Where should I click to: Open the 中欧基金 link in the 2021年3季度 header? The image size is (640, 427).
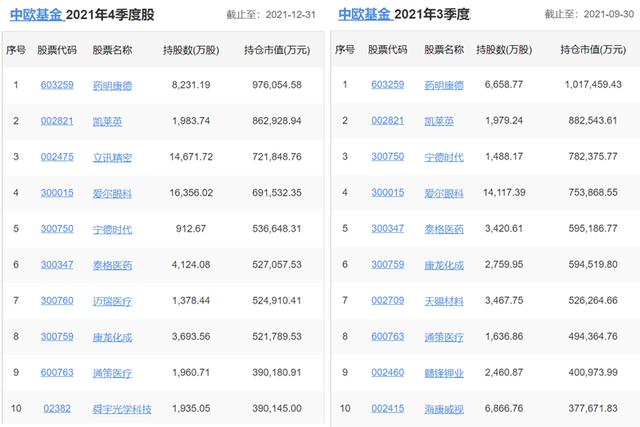coord(364,14)
